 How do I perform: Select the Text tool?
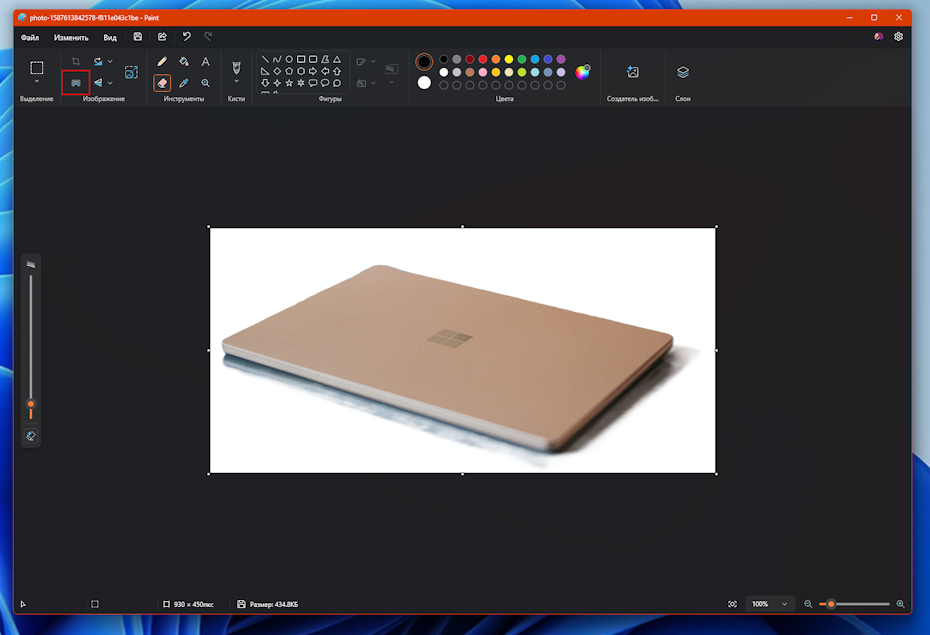[x=205, y=61]
